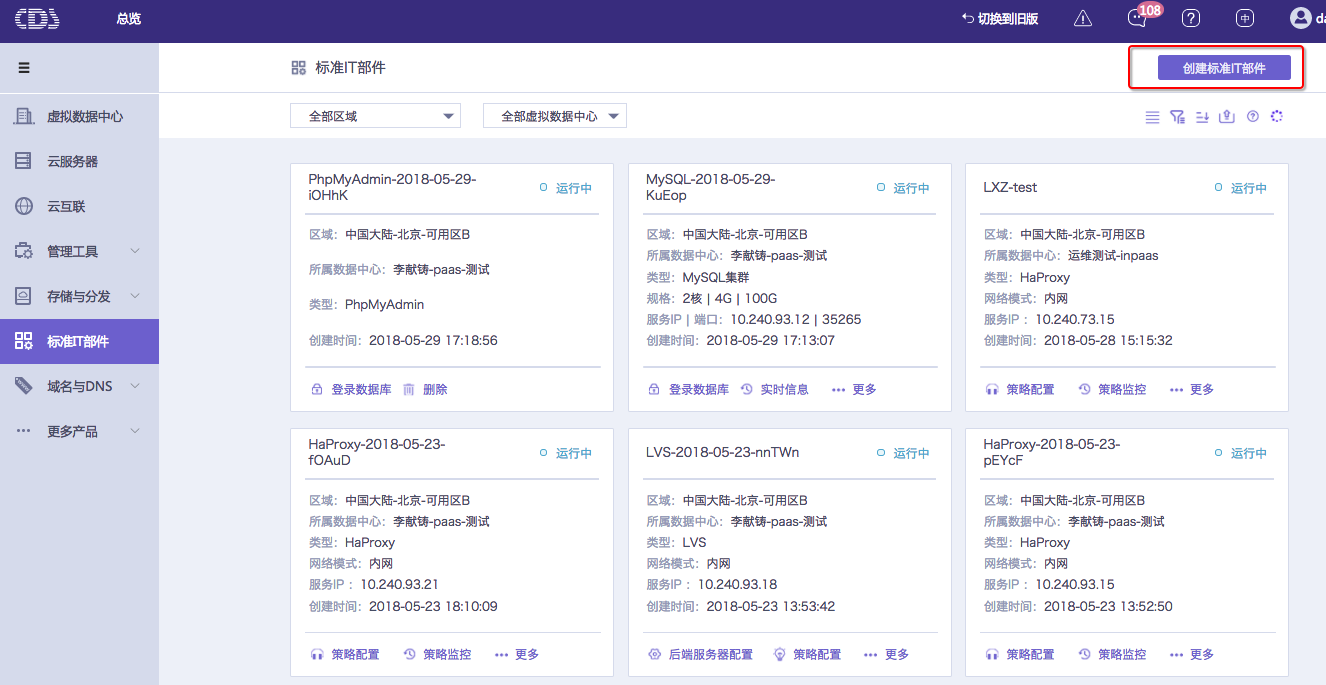
Task: Click the MySQL-2018-05-29-KuEop card title
Action: tap(710, 187)
